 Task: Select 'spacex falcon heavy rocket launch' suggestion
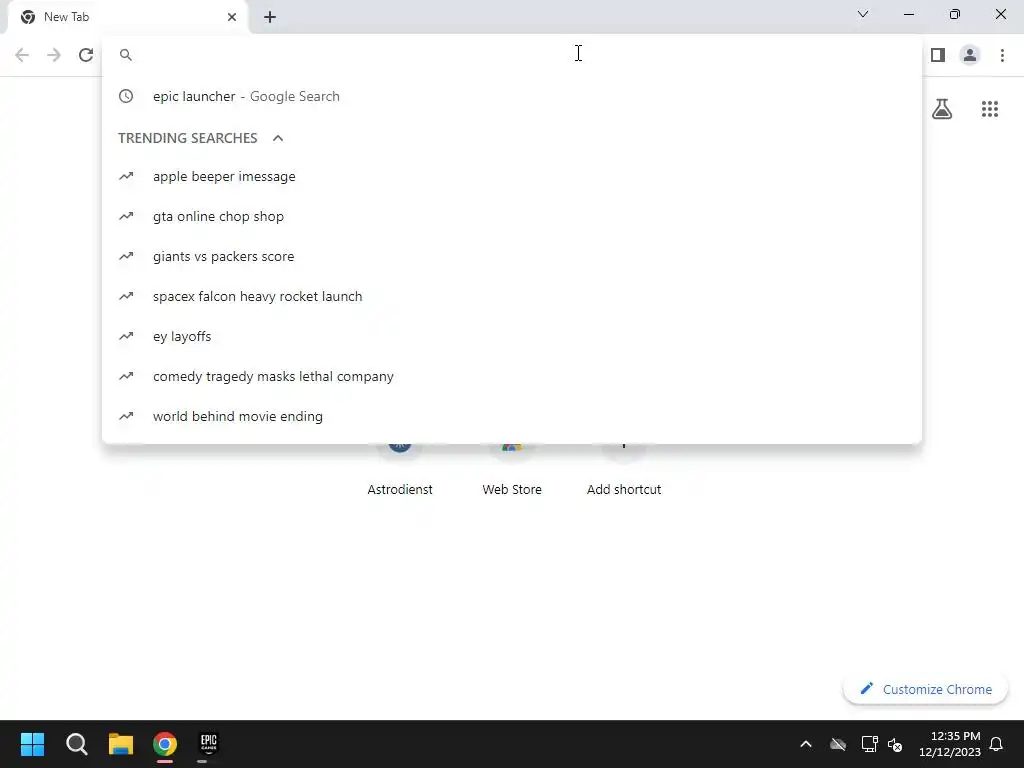[512, 296]
